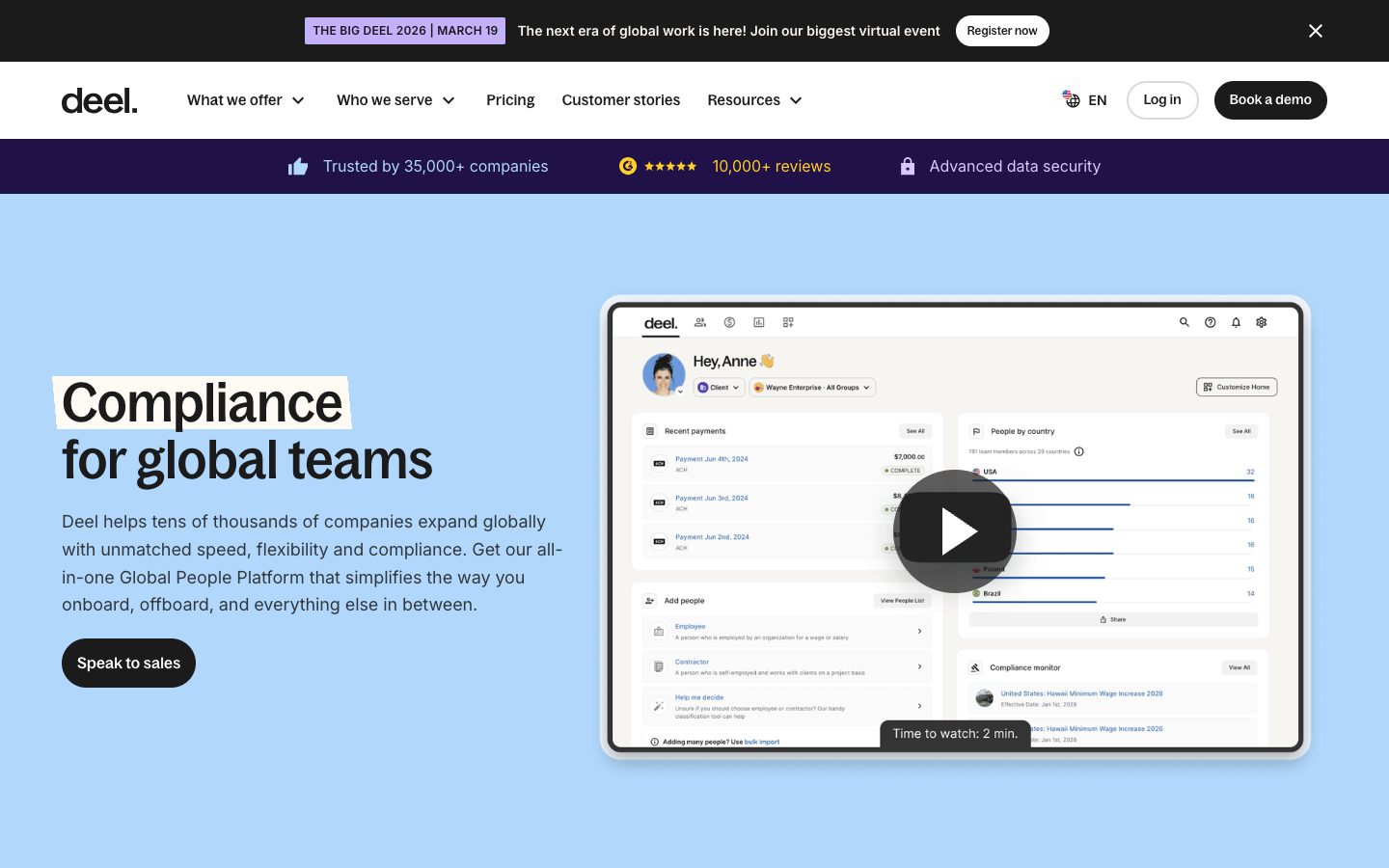
Task: Expand the What we offer menu
Action: pyautogui.click(x=246, y=100)
